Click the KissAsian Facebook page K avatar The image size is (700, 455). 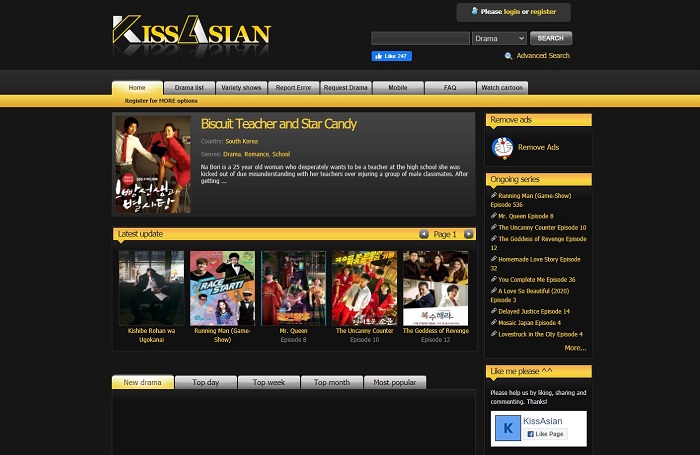(x=508, y=428)
